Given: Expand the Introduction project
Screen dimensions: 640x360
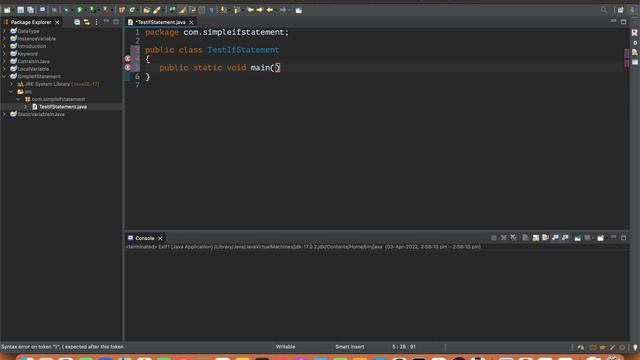Looking at the screenshot, I should (x=4, y=46).
